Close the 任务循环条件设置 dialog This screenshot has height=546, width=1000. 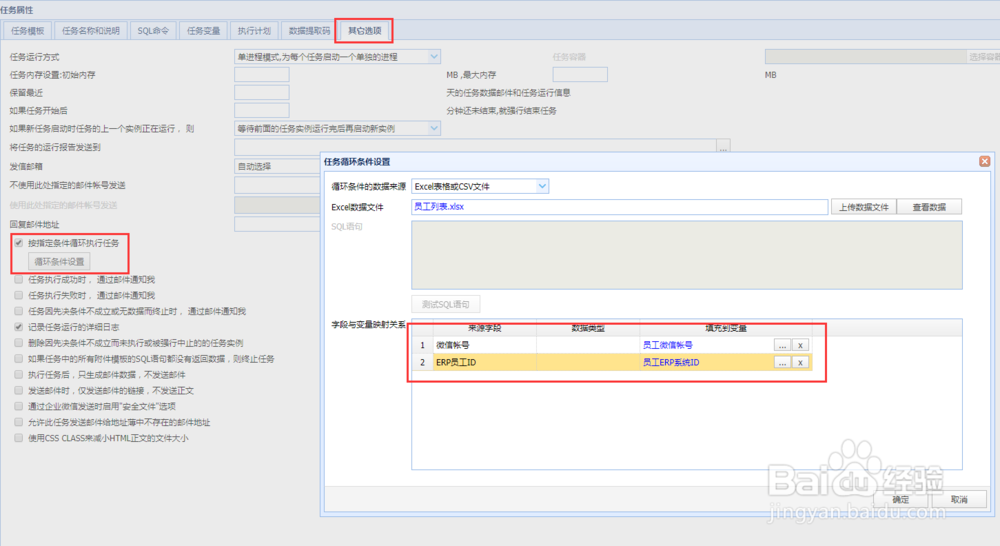tap(985, 161)
